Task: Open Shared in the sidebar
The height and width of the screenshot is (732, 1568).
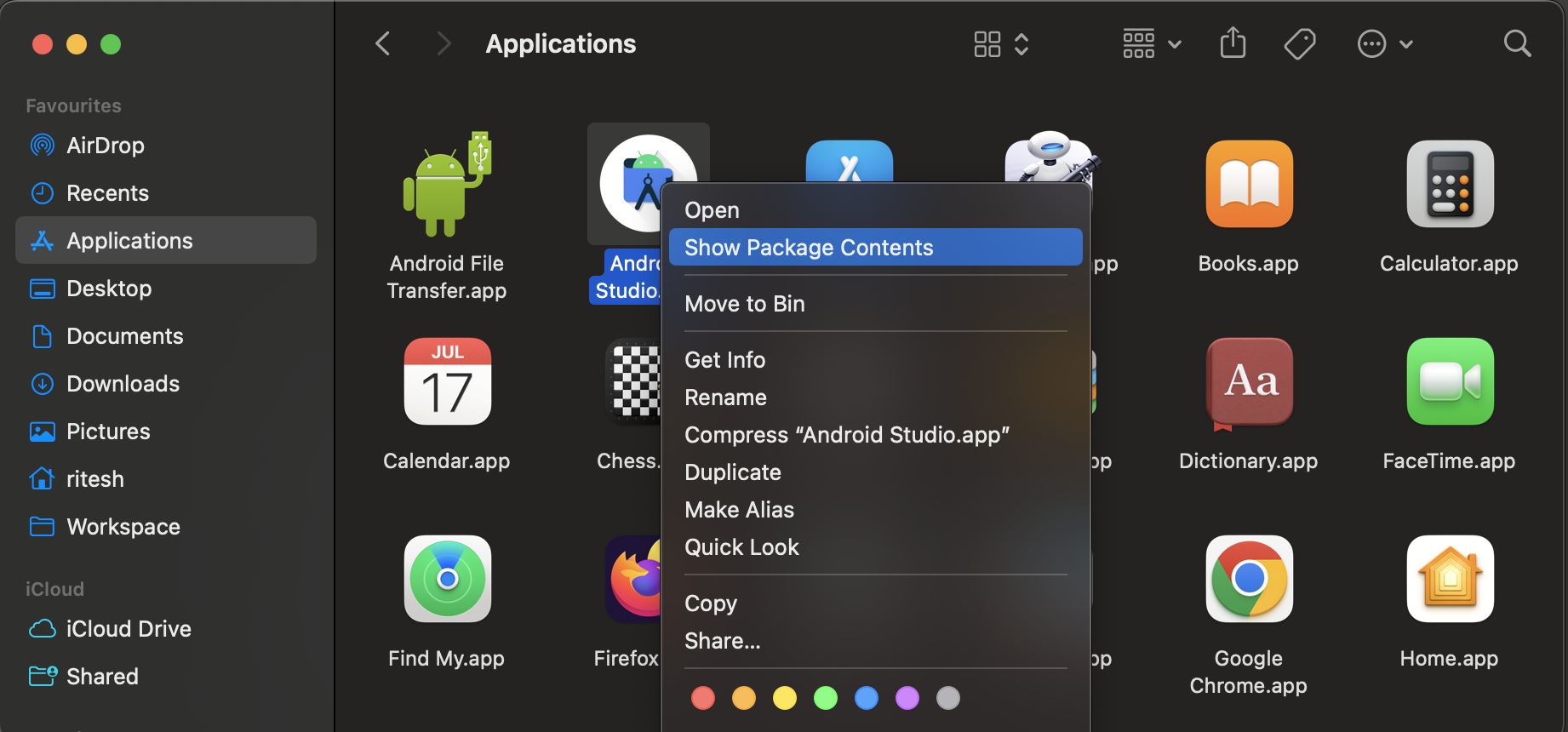Action: tap(166, 677)
